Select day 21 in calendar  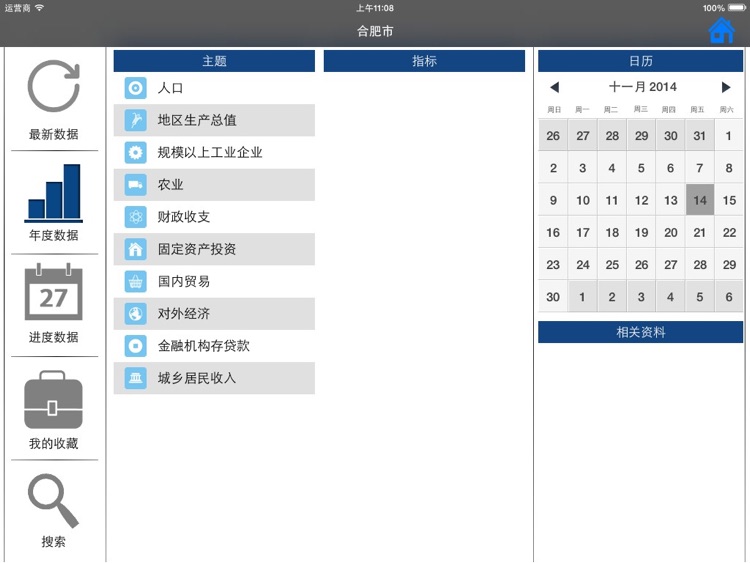[x=700, y=232]
